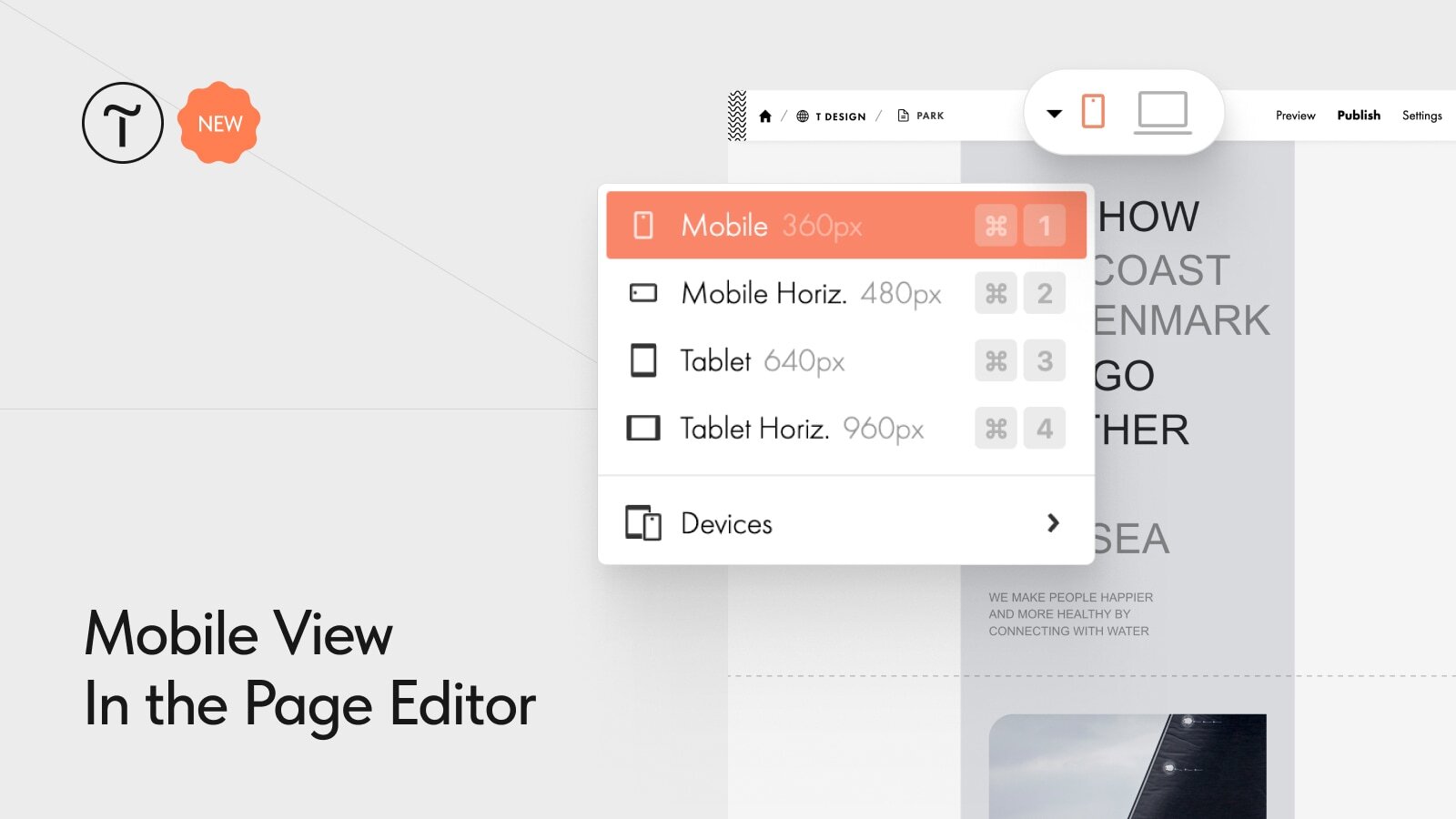Click the zigzag pattern logo in header

(x=737, y=116)
